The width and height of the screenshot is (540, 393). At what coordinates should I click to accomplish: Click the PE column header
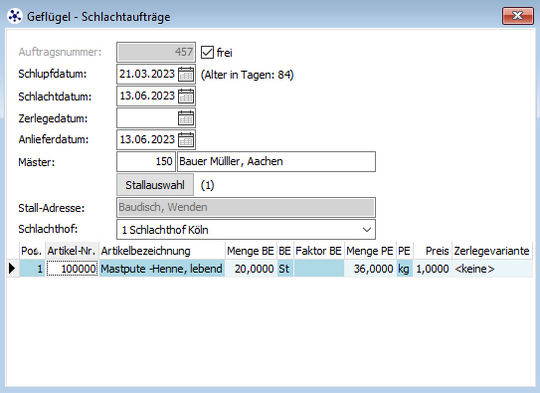[405, 251]
